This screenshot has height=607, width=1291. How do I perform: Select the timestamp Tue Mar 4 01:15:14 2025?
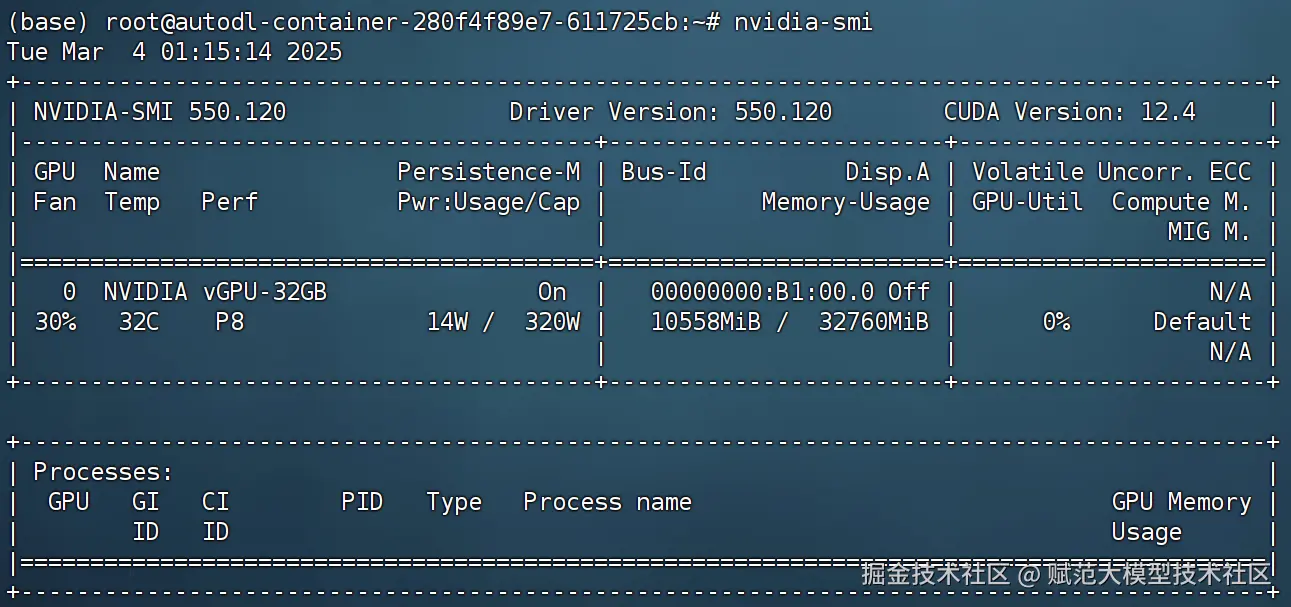(x=174, y=52)
